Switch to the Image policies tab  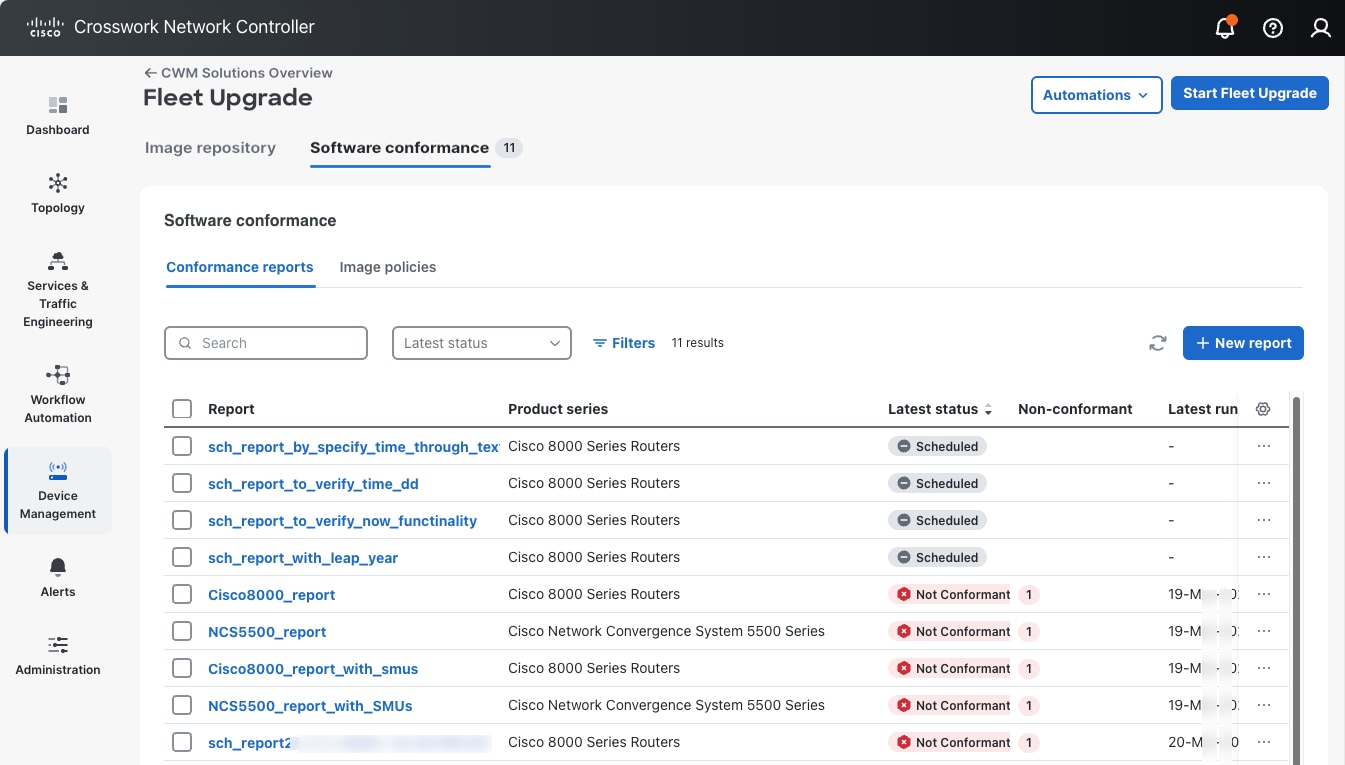pos(387,267)
